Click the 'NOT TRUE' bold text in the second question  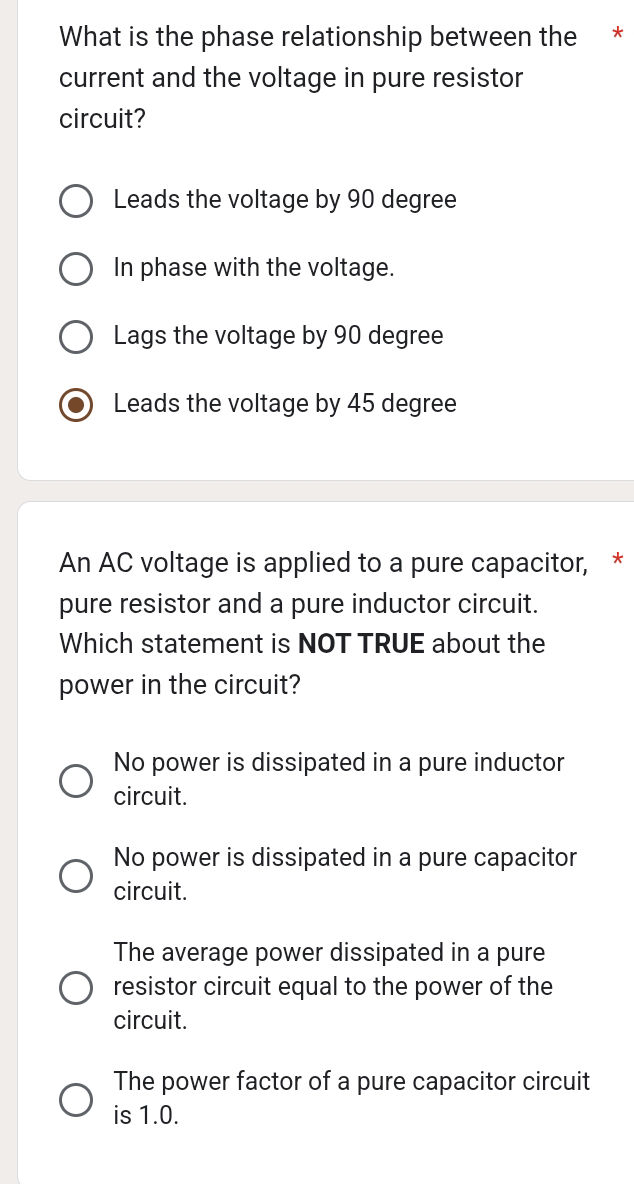(362, 644)
